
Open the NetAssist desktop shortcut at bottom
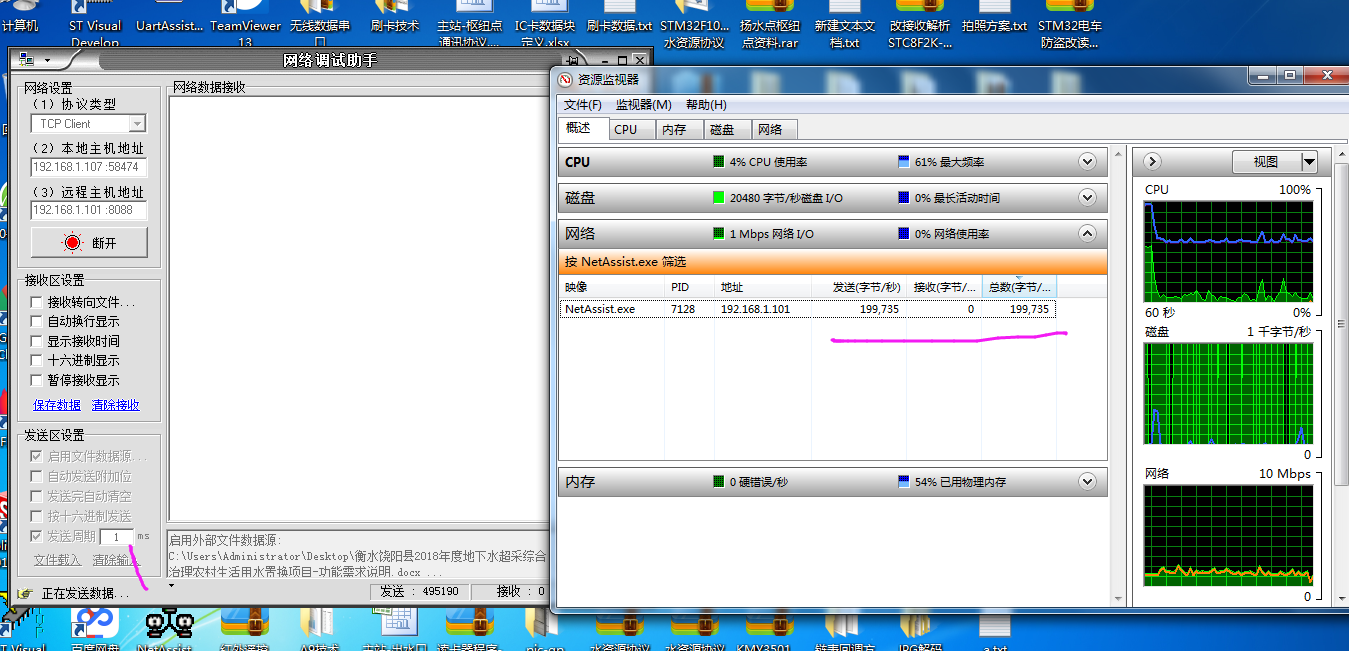click(169, 630)
